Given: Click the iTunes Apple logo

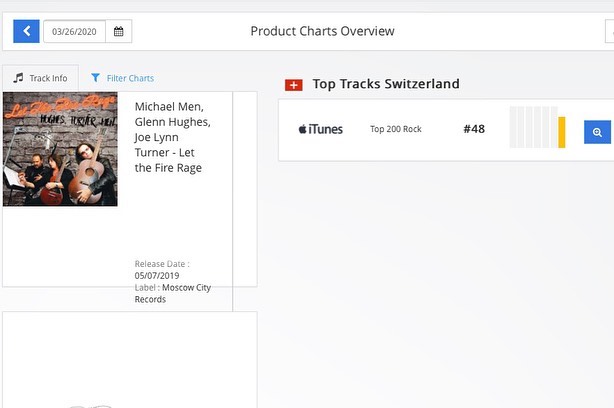Looking at the screenshot, I should coord(302,129).
